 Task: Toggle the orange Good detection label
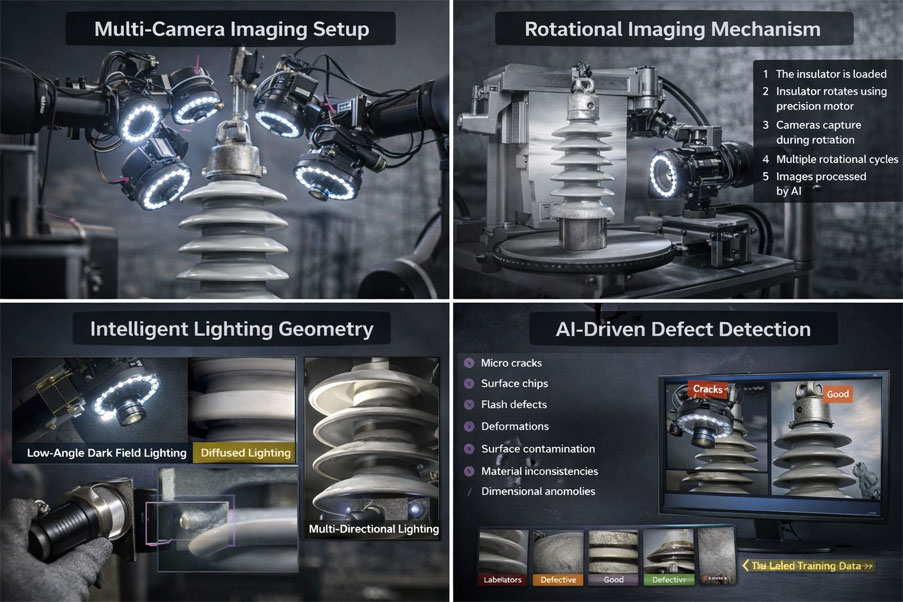838,394
